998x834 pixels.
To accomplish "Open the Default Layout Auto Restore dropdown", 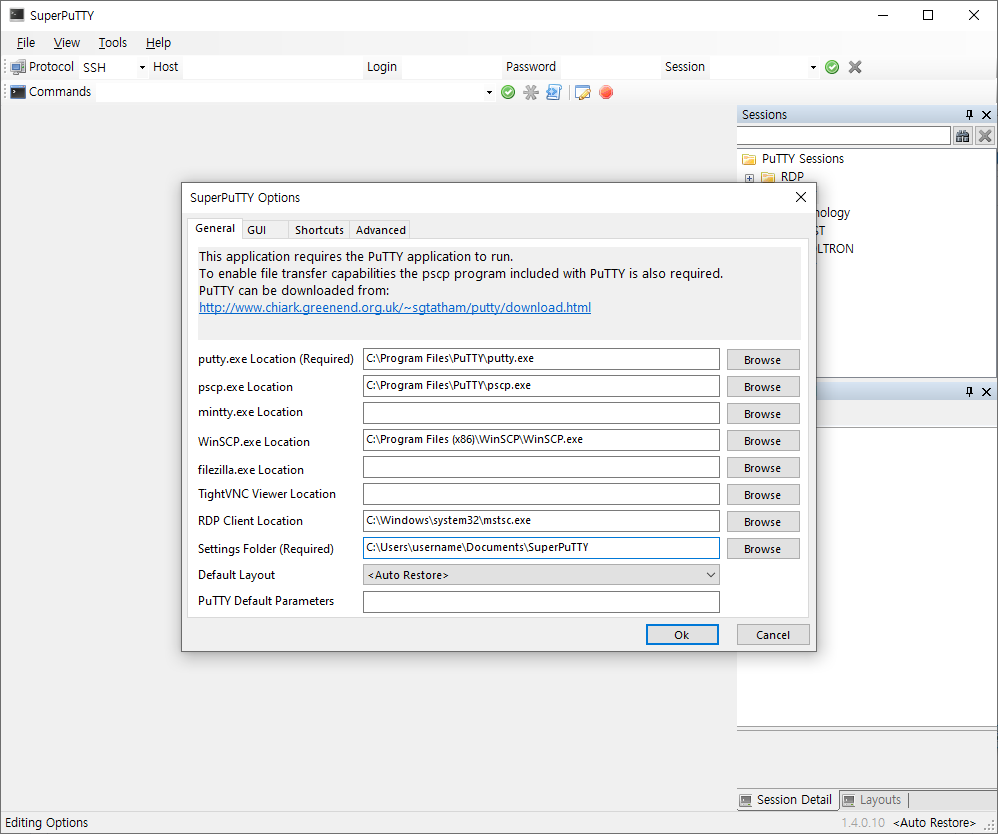I will (x=541, y=575).
